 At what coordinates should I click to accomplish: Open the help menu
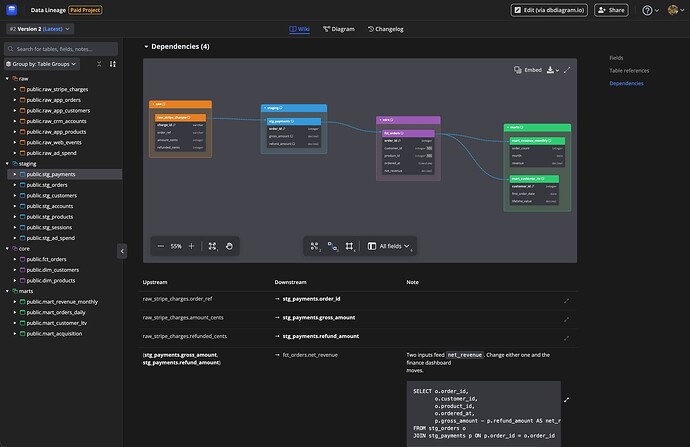click(650, 10)
